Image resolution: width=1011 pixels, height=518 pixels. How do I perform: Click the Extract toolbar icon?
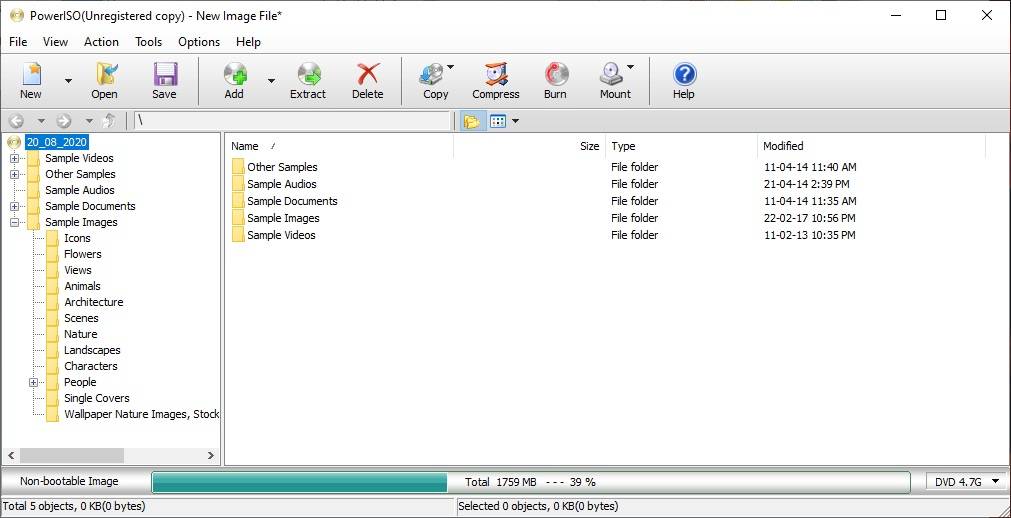308,74
